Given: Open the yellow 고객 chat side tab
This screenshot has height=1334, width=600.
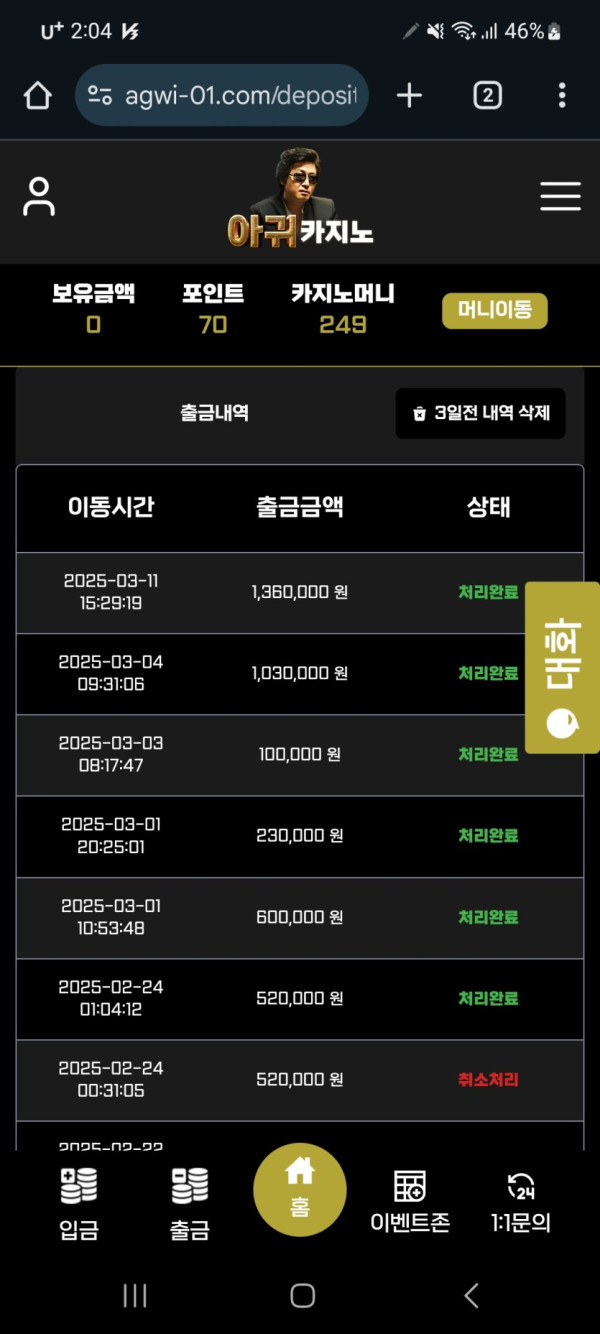Looking at the screenshot, I should click(x=562, y=667).
